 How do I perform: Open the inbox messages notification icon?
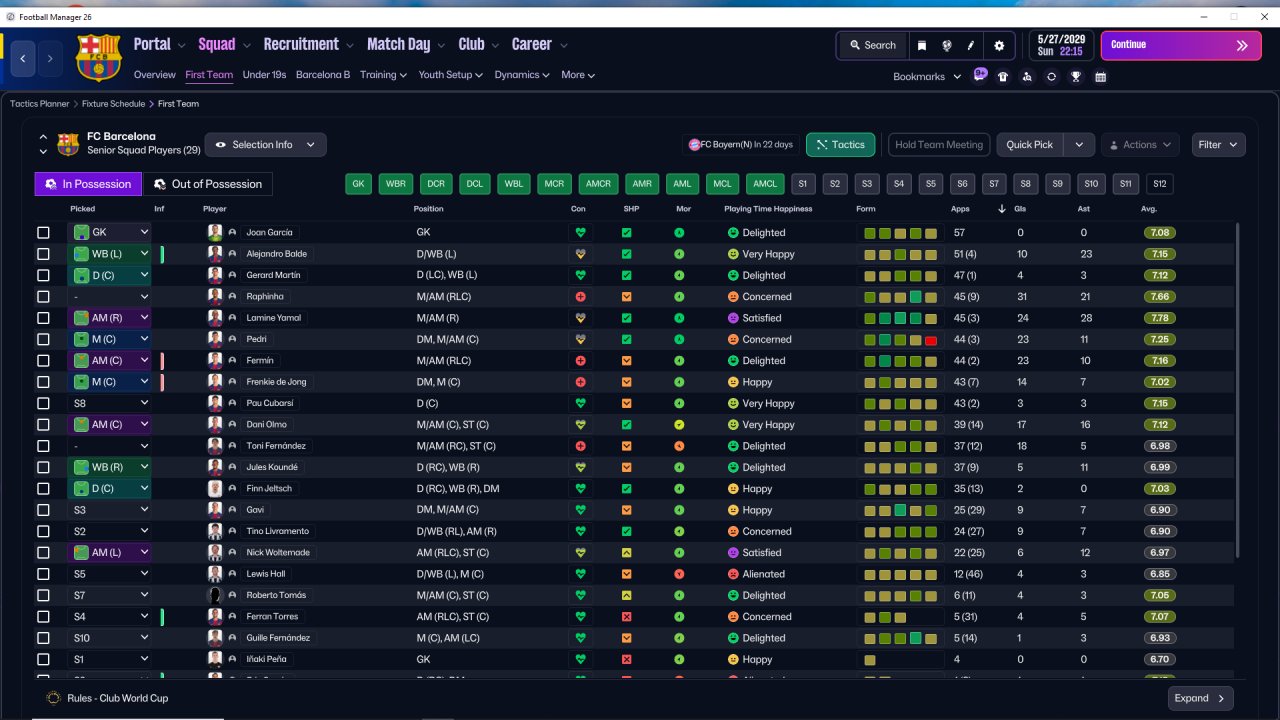[x=979, y=75]
